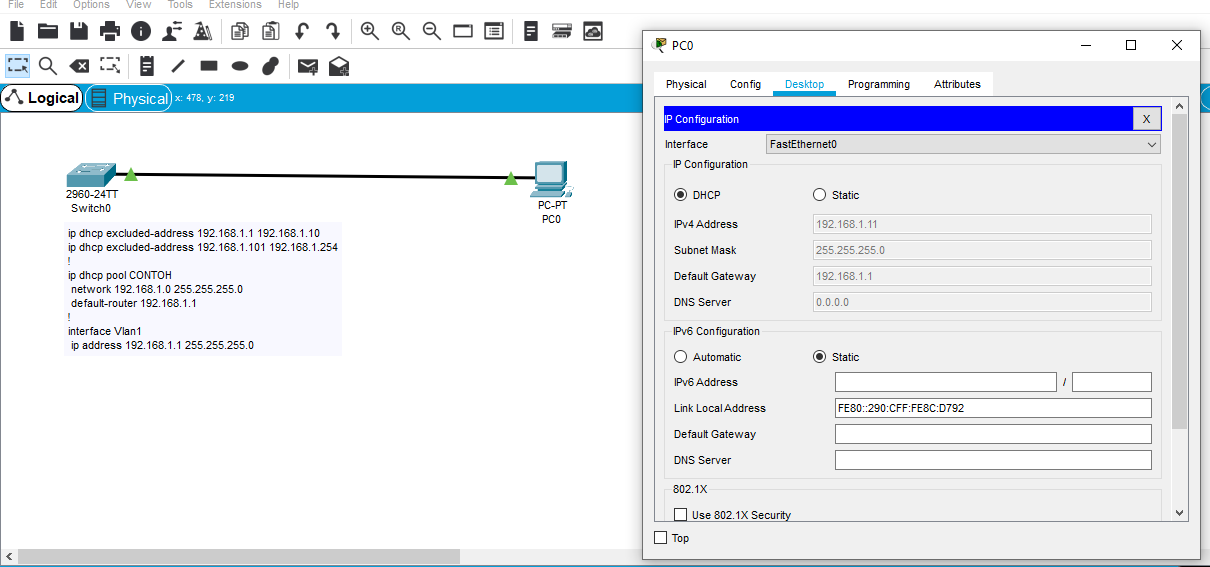Screen dimensions: 1210x567
Task: Select the PC0 device on the canvas
Action: (x=551, y=178)
